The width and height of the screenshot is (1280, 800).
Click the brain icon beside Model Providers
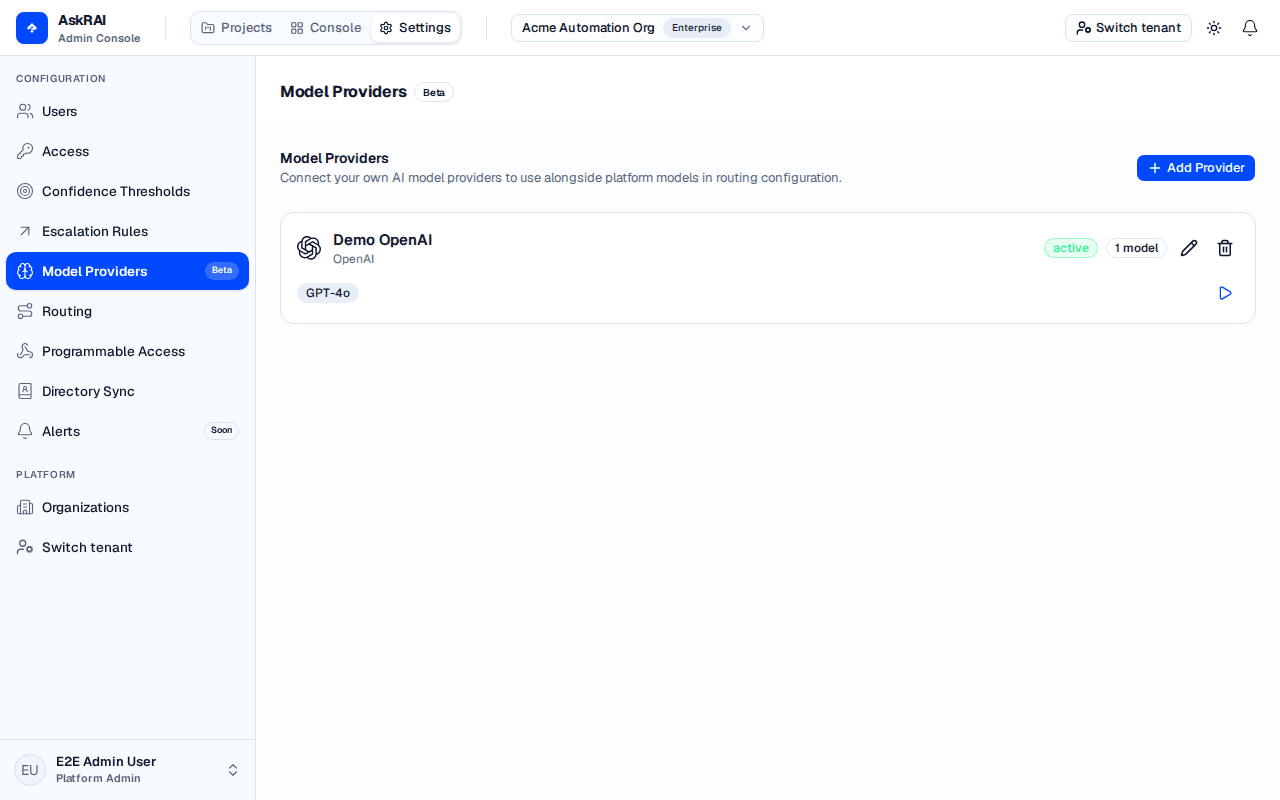25,271
